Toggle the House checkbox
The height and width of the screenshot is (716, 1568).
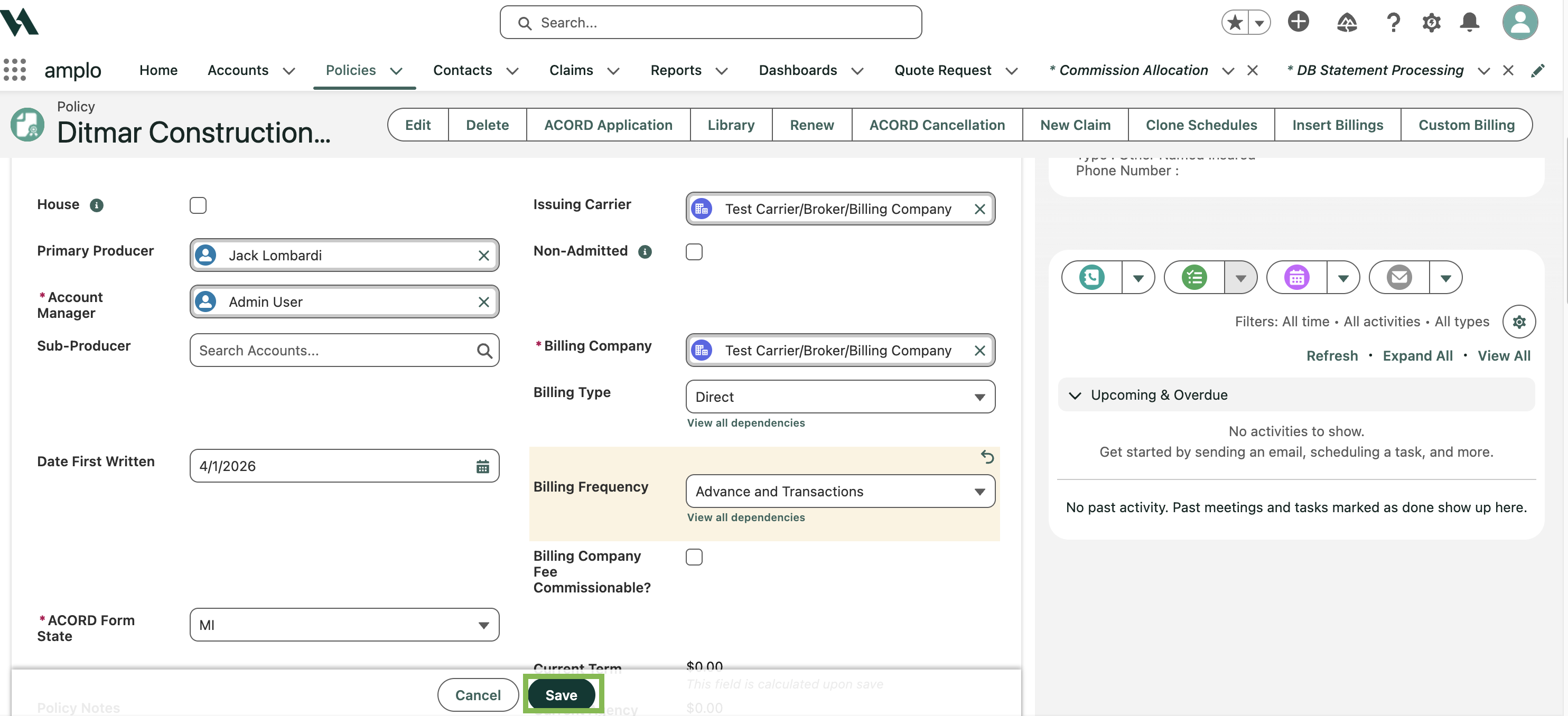click(x=198, y=205)
